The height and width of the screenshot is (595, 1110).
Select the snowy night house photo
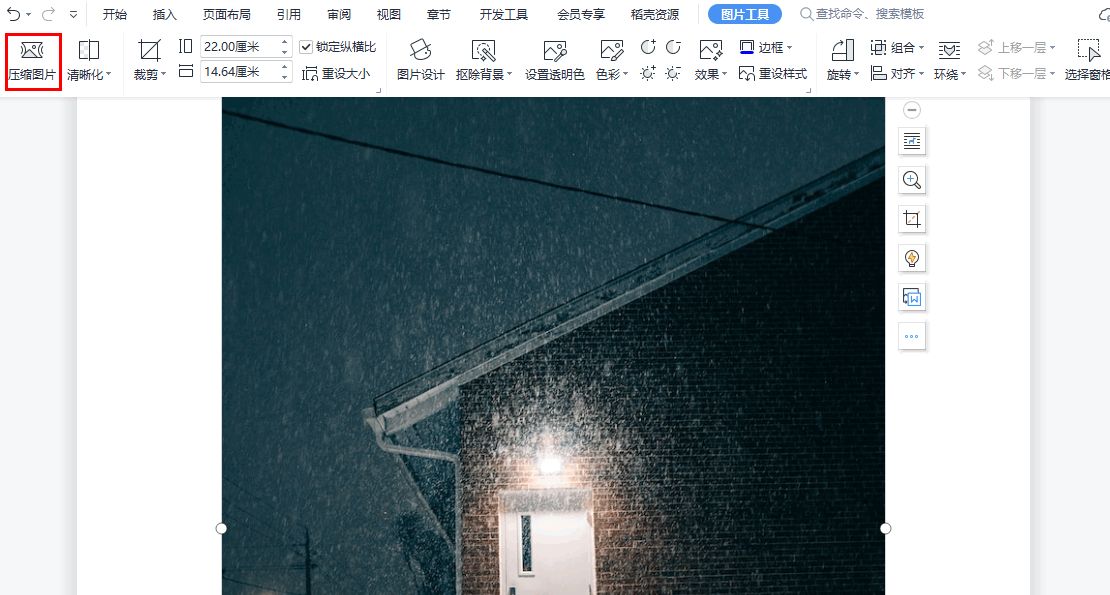click(554, 346)
